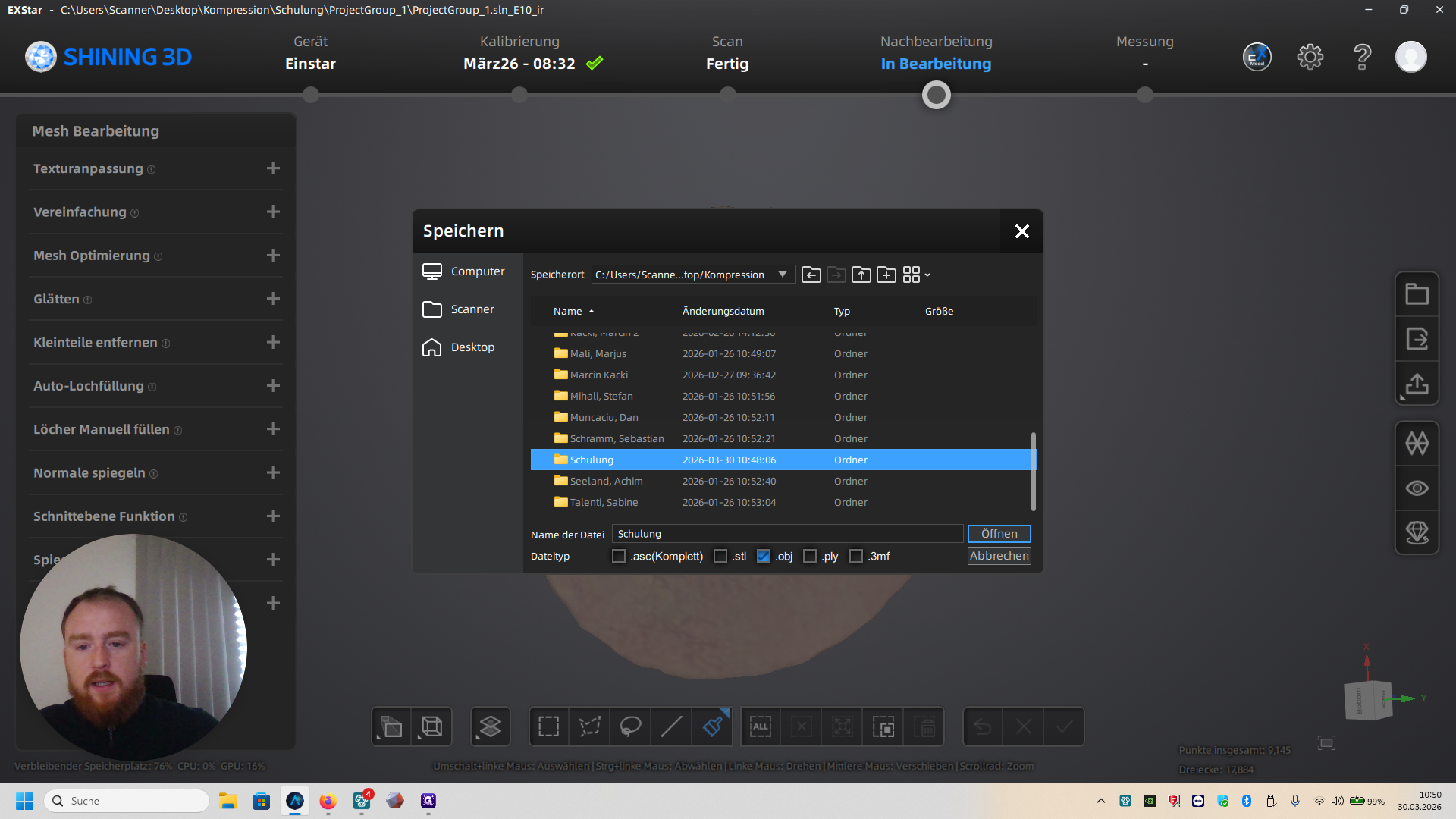Click the Öffnen button
Image resolution: width=1456 pixels, height=819 pixels.
click(x=999, y=534)
